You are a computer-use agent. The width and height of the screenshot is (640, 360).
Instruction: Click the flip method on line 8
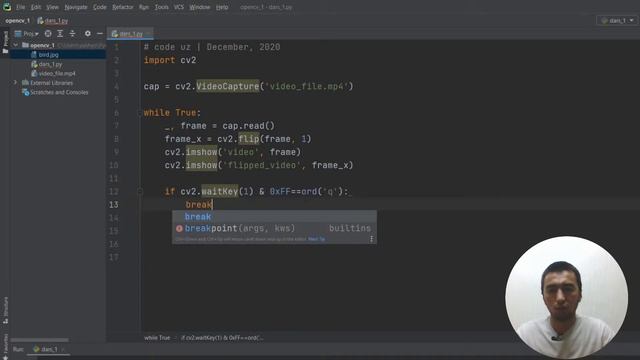(249, 139)
